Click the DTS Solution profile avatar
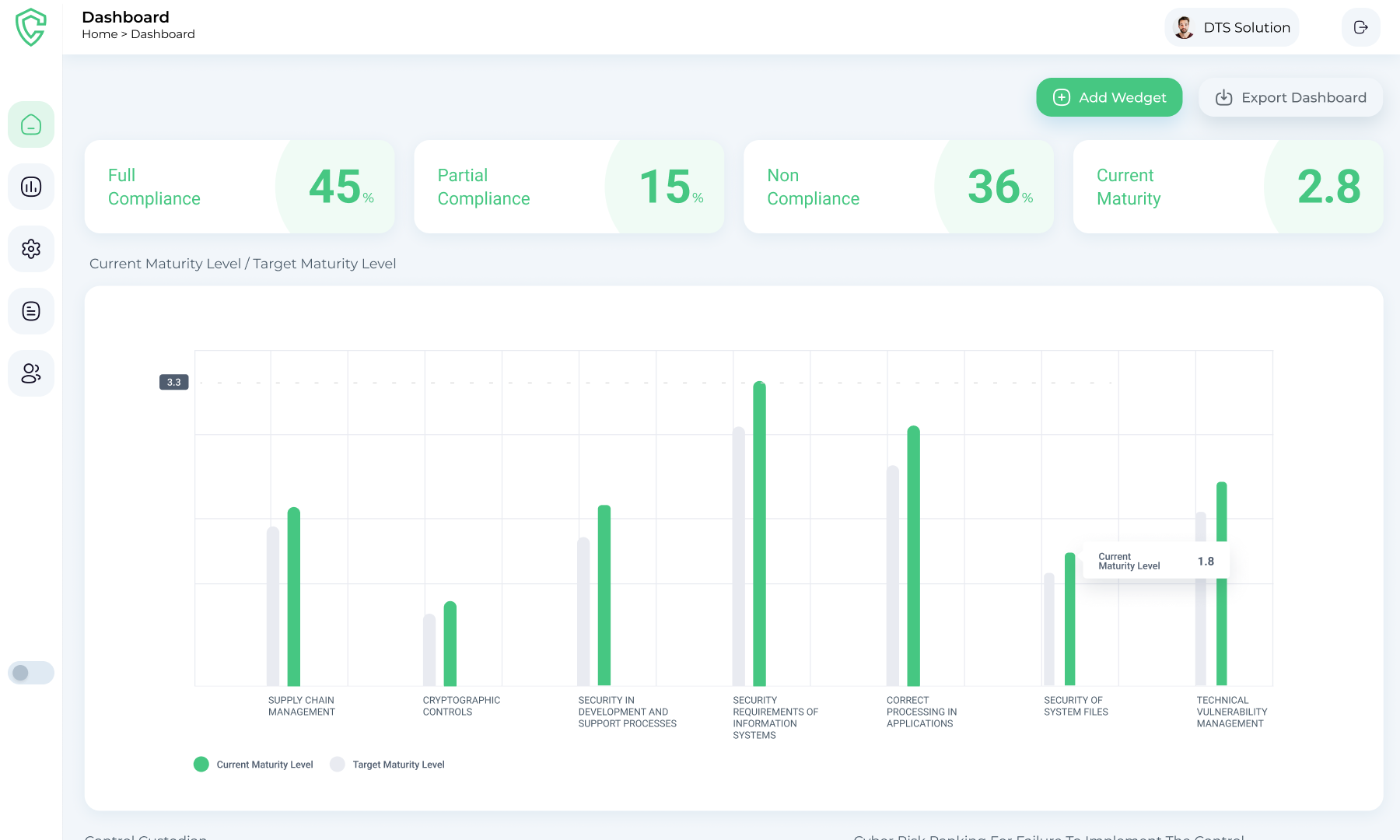This screenshot has width=1400, height=840. click(1184, 27)
